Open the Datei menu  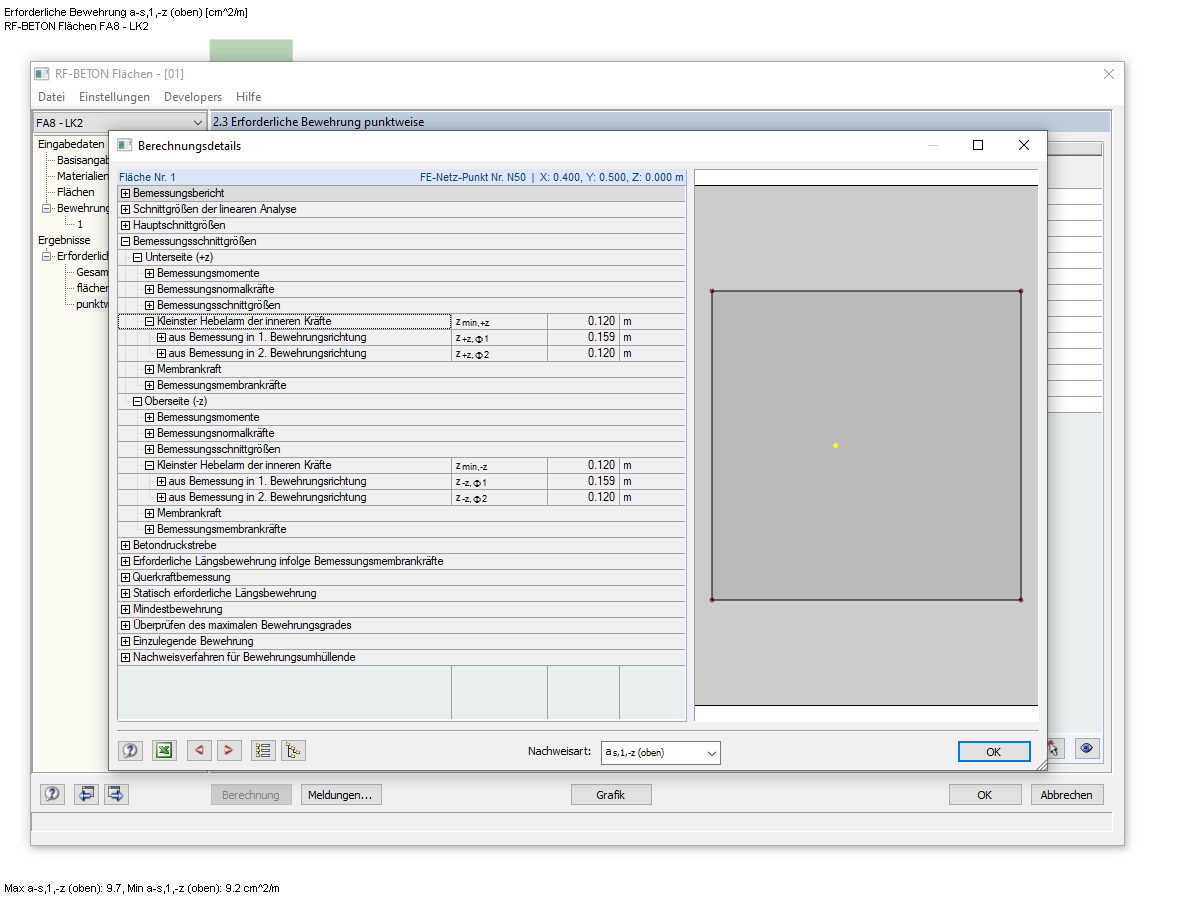[51, 97]
